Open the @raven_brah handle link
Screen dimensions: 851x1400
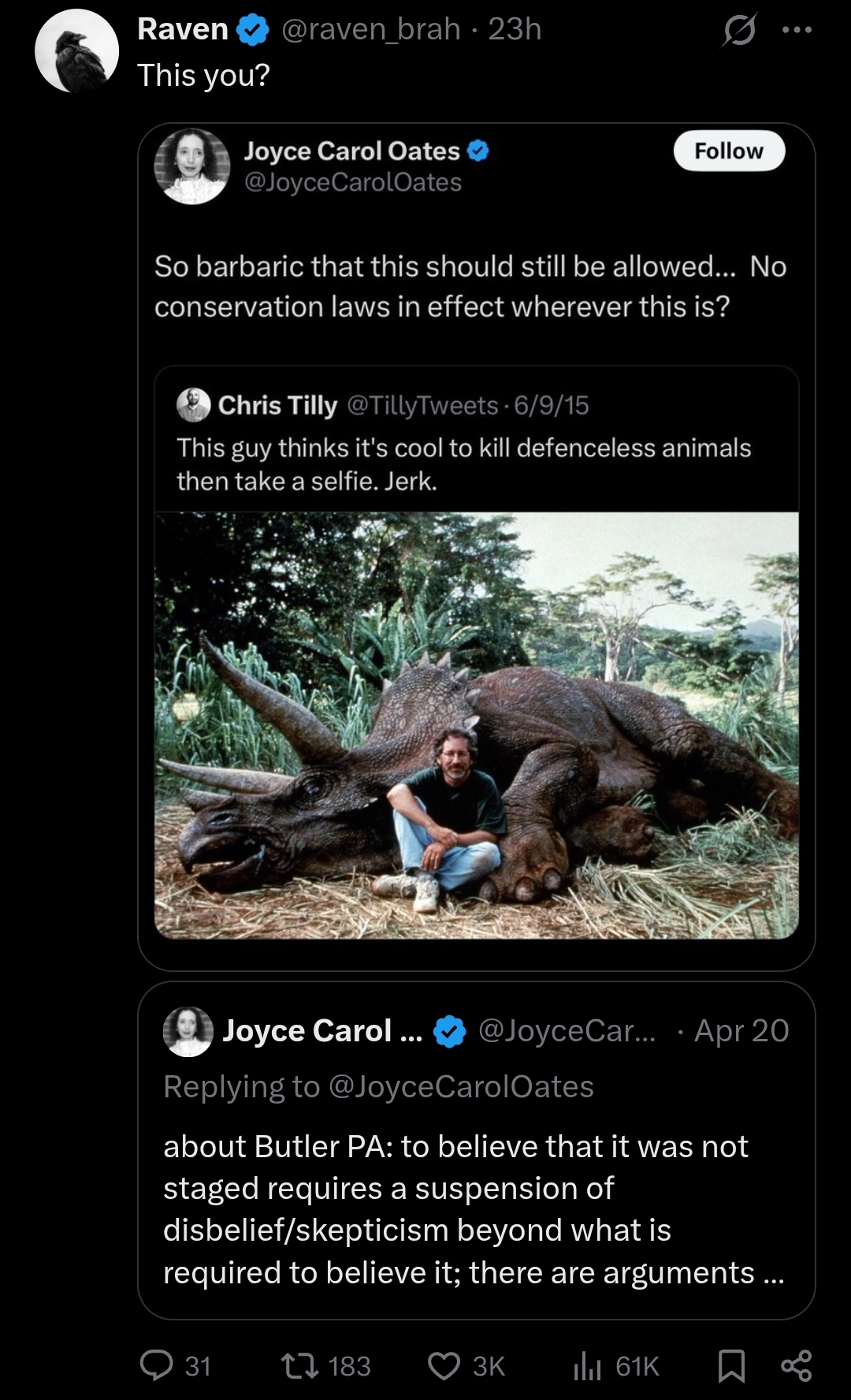(x=370, y=29)
